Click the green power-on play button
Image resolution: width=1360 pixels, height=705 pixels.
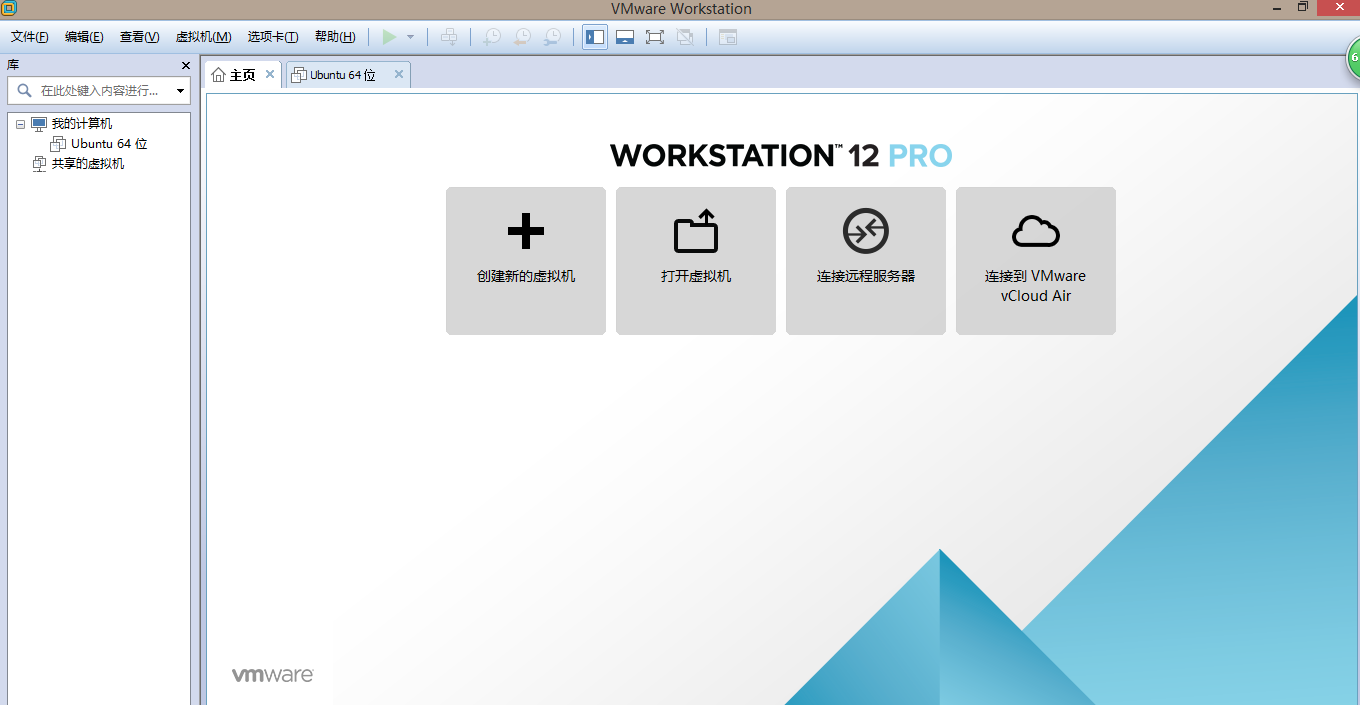pos(389,37)
